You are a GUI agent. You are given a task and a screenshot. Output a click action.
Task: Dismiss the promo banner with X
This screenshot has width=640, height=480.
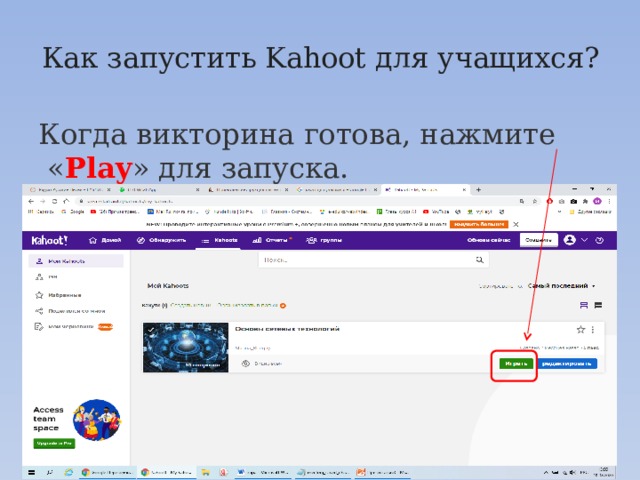coord(516,224)
